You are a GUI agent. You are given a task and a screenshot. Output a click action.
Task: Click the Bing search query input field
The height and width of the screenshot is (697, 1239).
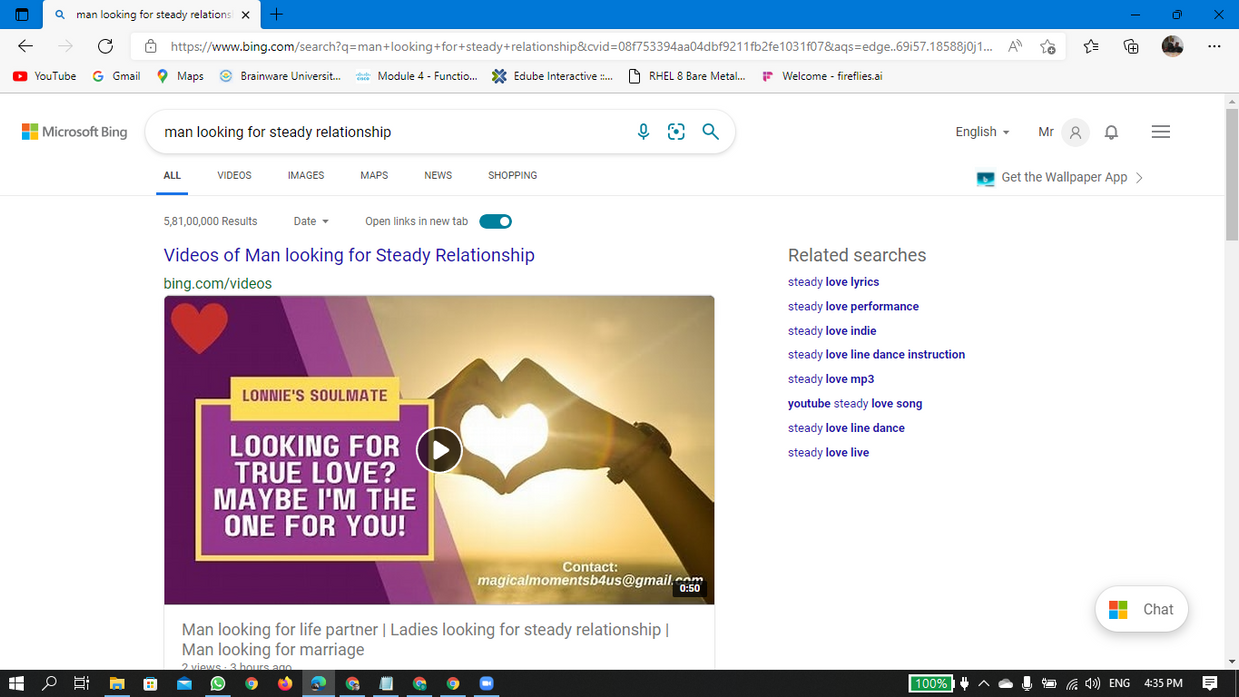pos(390,132)
